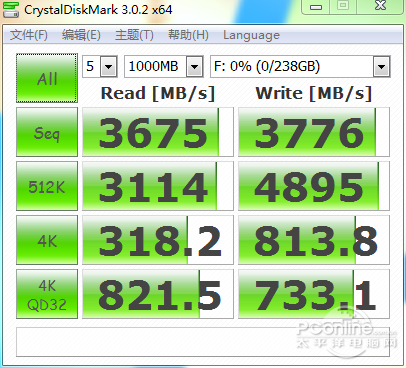
Task: Start the 4K QD32 test
Action: [47, 294]
